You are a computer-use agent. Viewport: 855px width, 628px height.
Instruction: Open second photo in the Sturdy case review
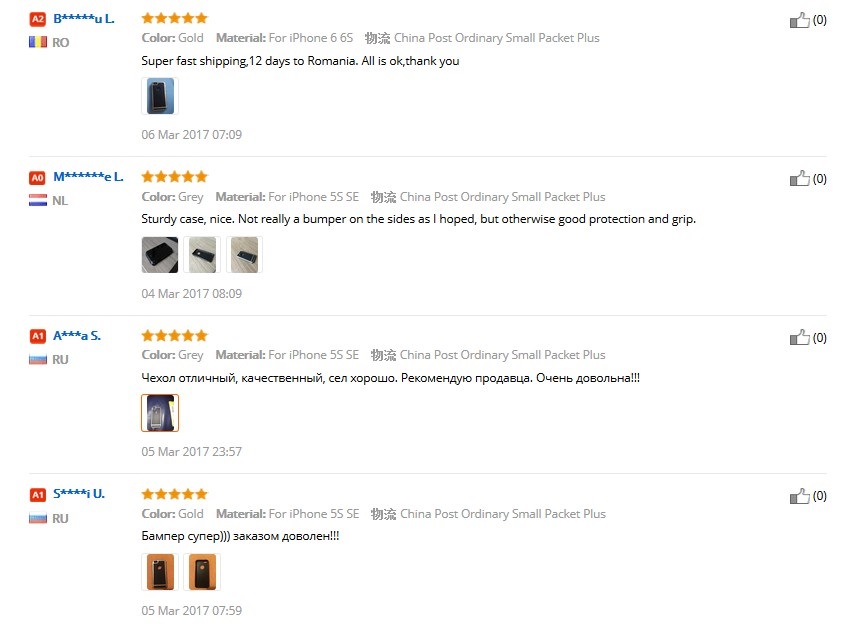pos(201,255)
